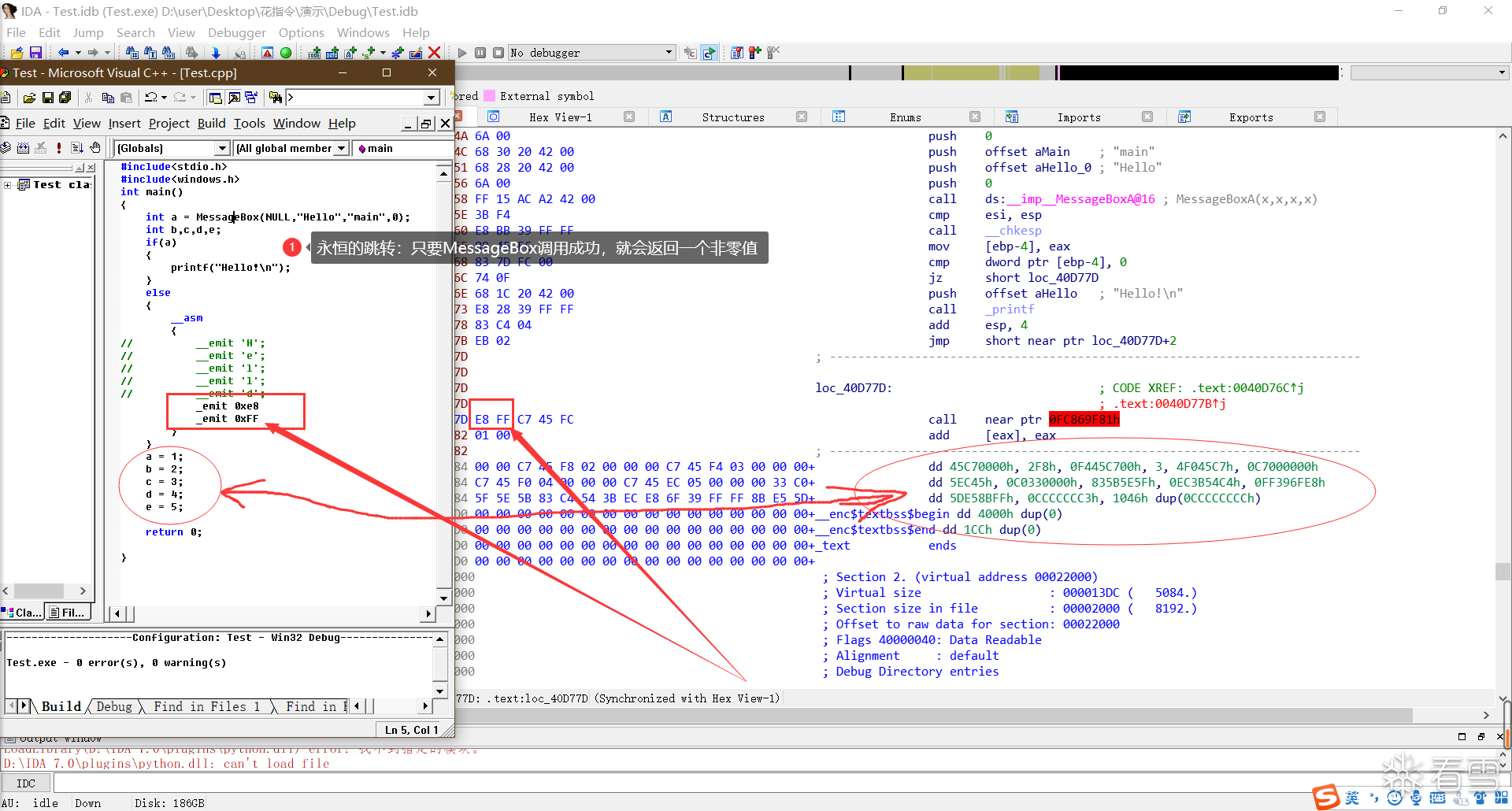Screen dimensions: 1512x811
Task: Click the IDA save database icon
Action: coord(35,53)
